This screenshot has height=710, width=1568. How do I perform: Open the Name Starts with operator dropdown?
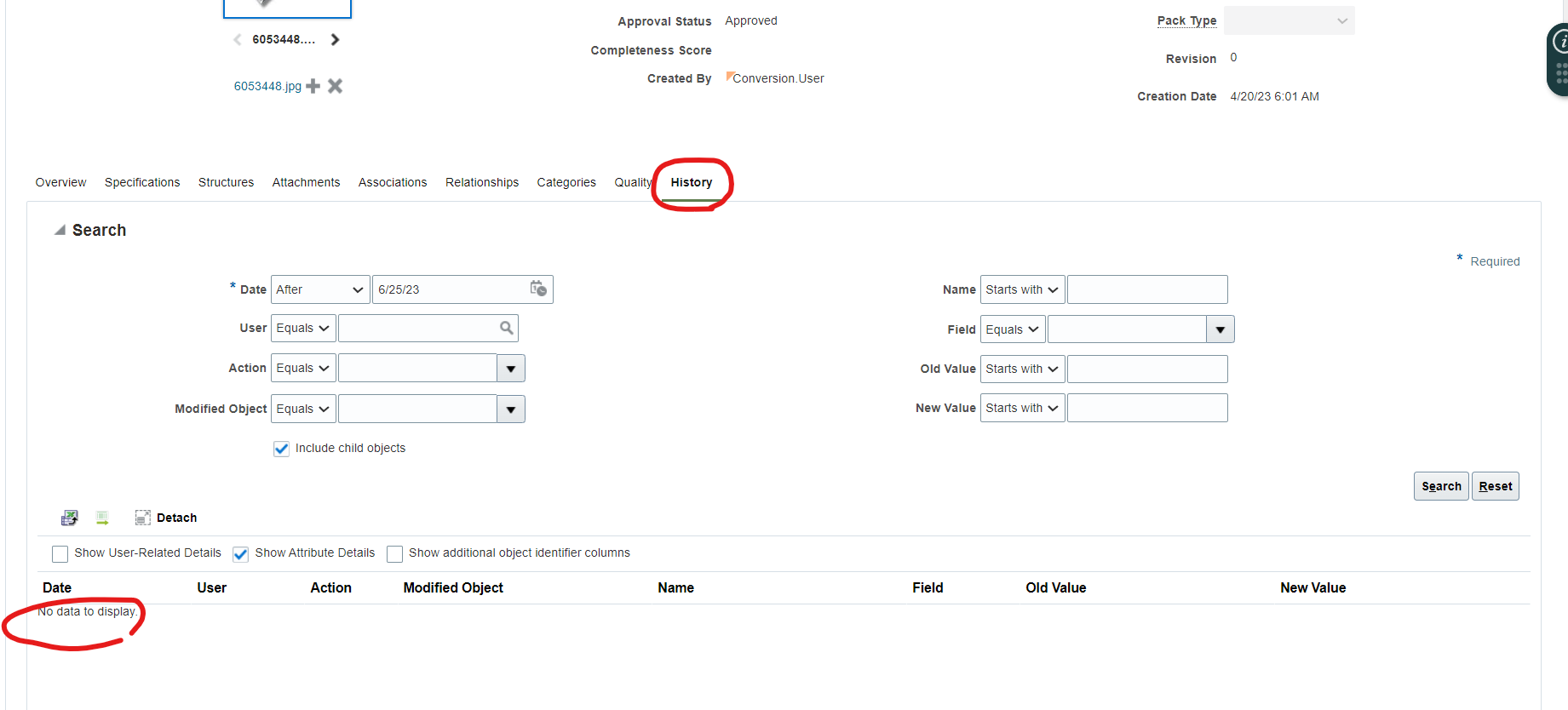1022,289
